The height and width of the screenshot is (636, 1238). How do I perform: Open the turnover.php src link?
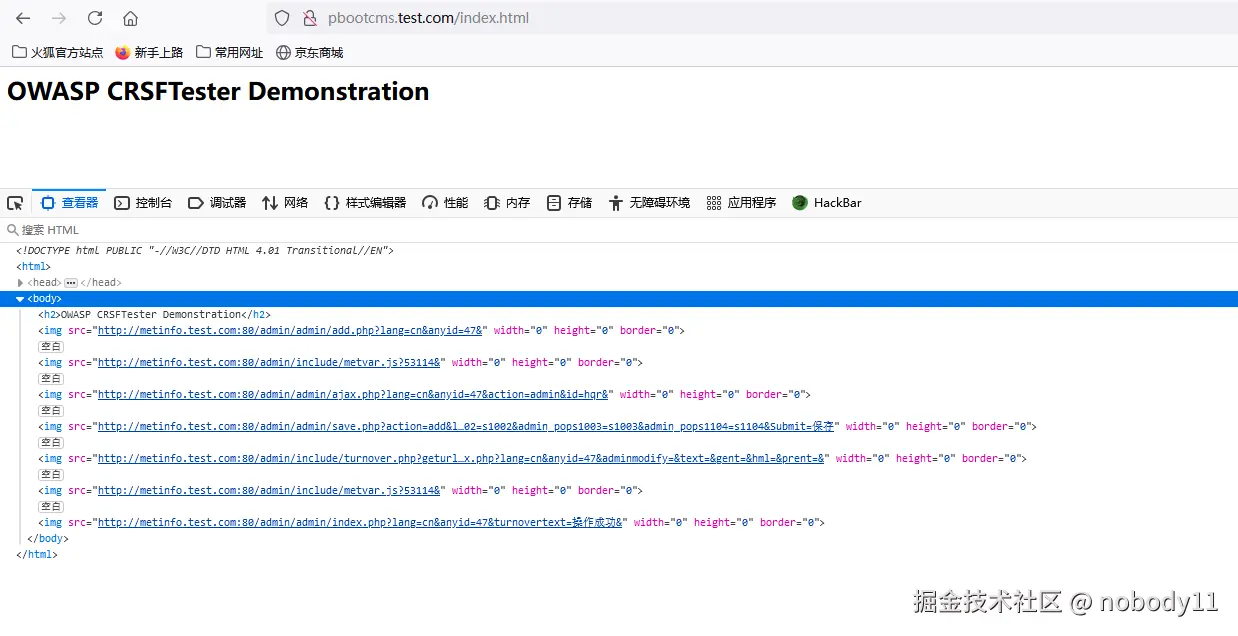tap(461, 459)
